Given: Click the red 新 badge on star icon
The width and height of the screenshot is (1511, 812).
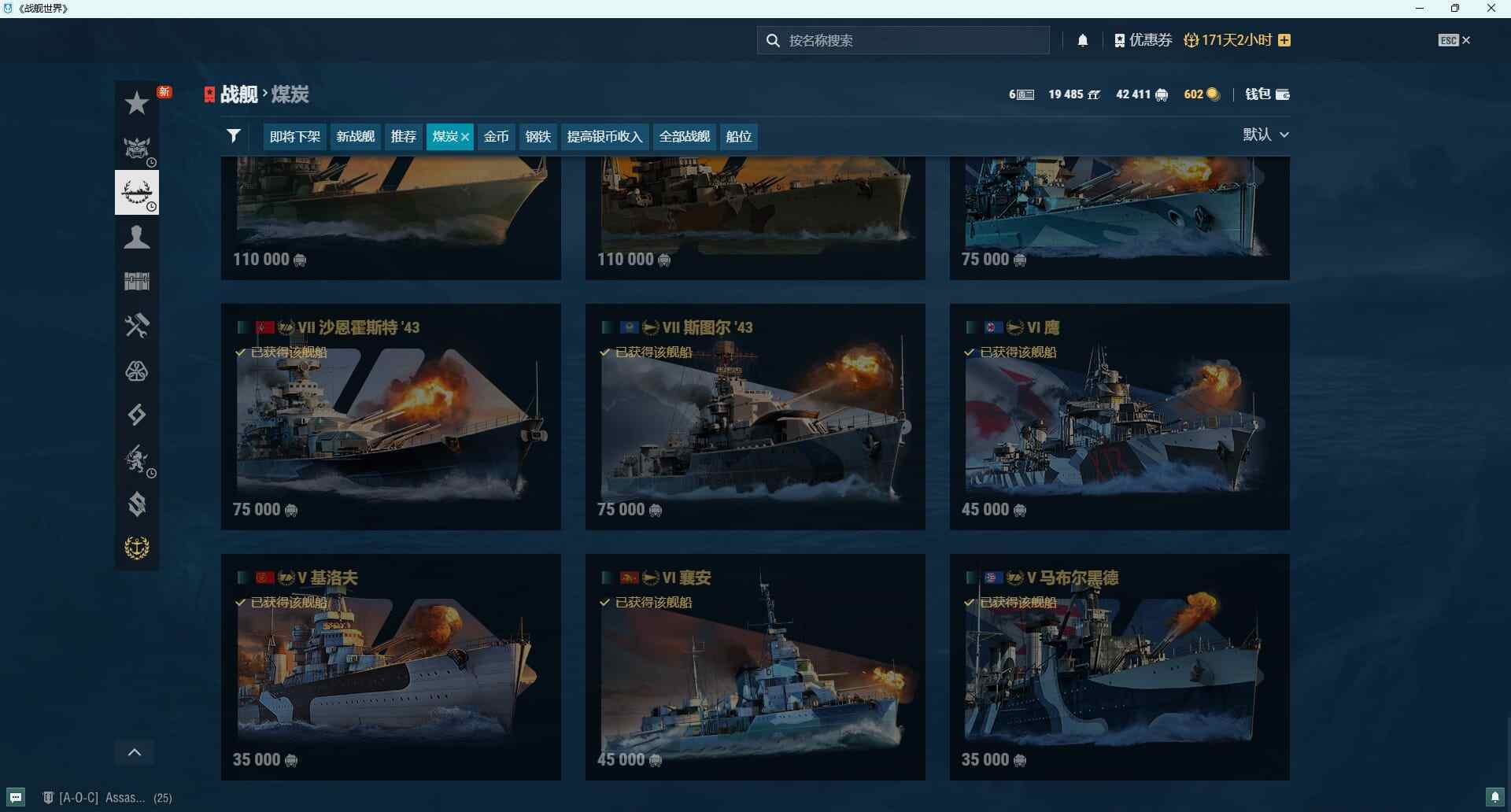Looking at the screenshot, I should click(x=164, y=92).
